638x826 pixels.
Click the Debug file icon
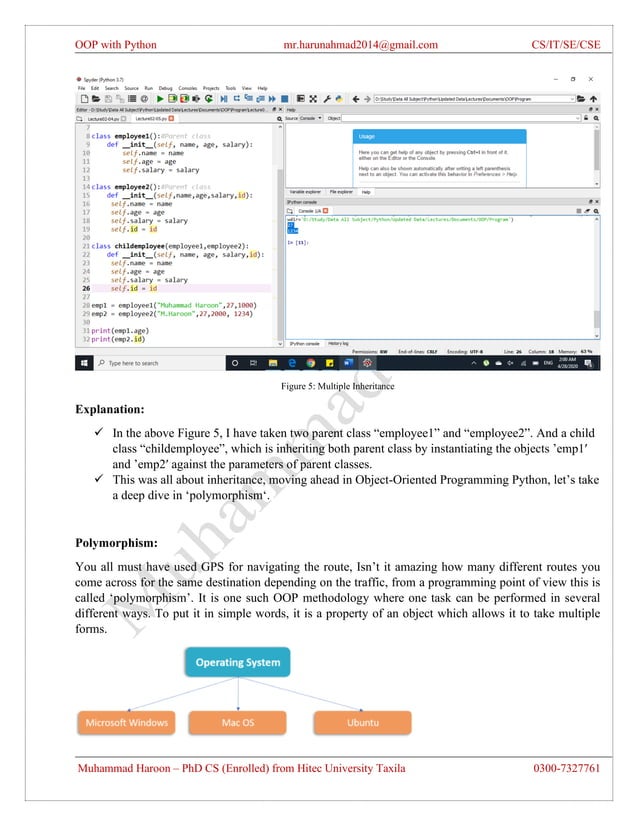(x=223, y=99)
